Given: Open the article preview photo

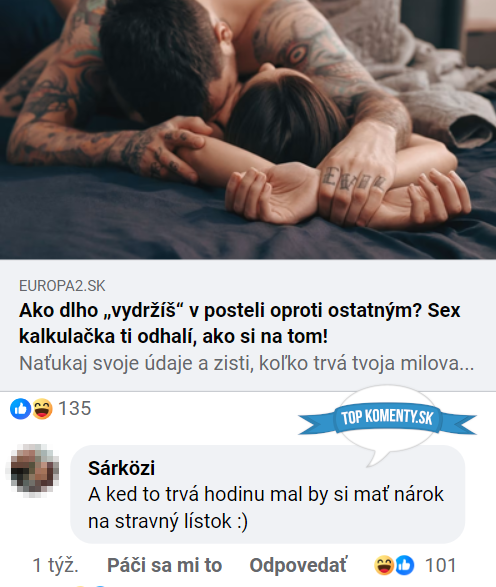Looking at the screenshot, I should (248, 130).
